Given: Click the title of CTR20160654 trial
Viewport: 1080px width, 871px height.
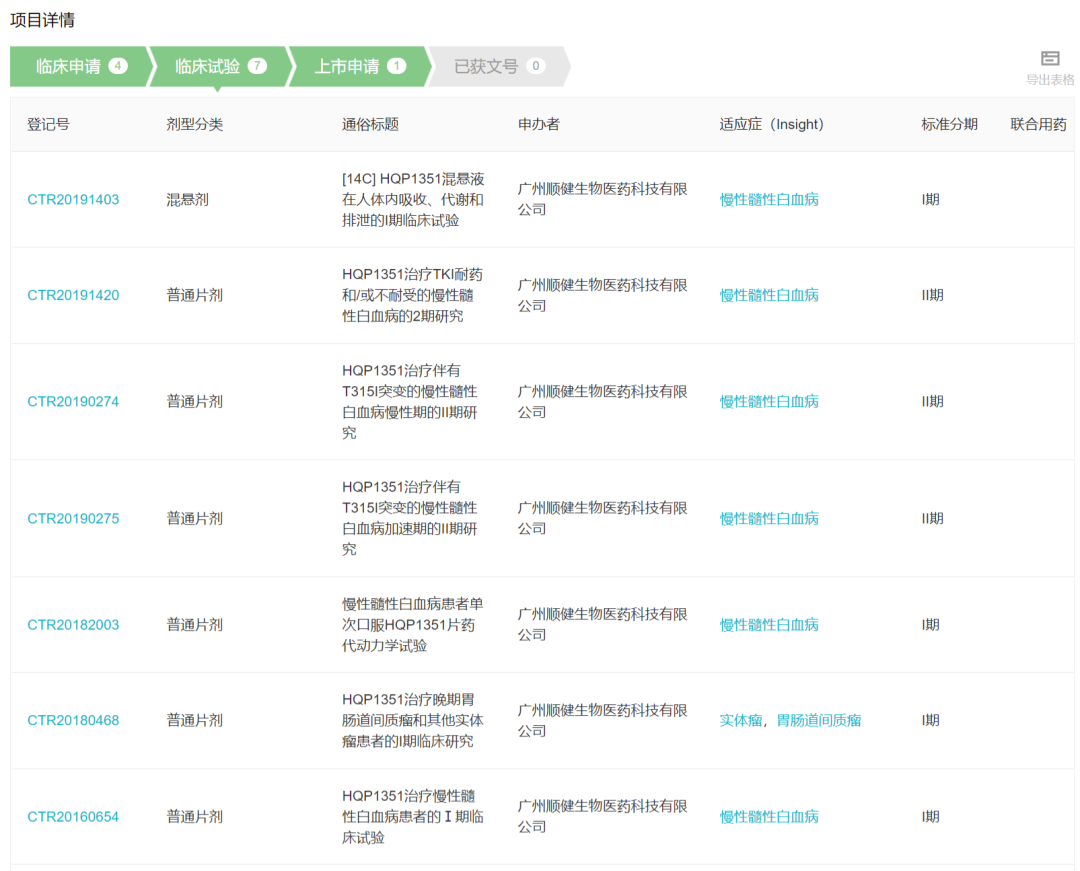Looking at the screenshot, I should (413, 817).
